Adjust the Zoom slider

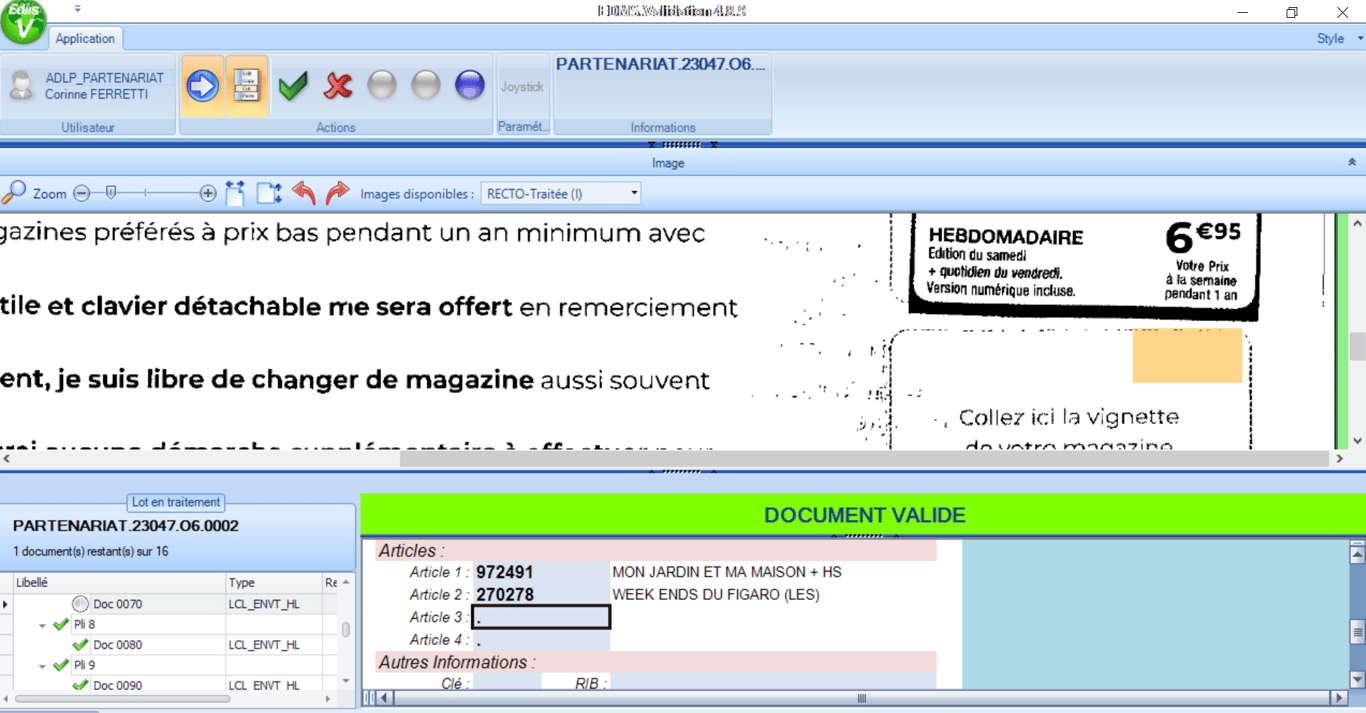click(110, 191)
